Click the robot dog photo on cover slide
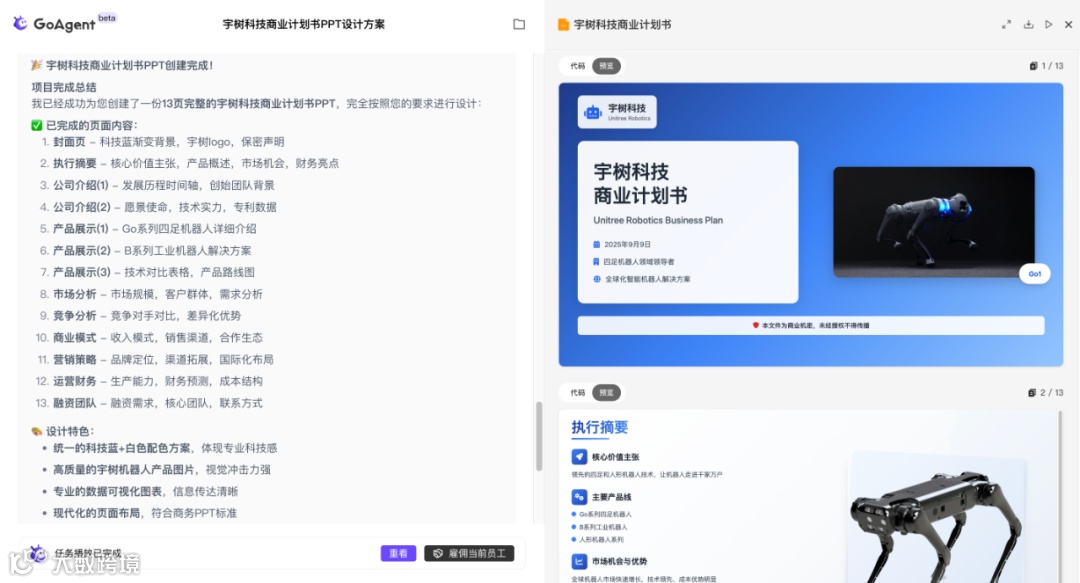 click(933, 222)
